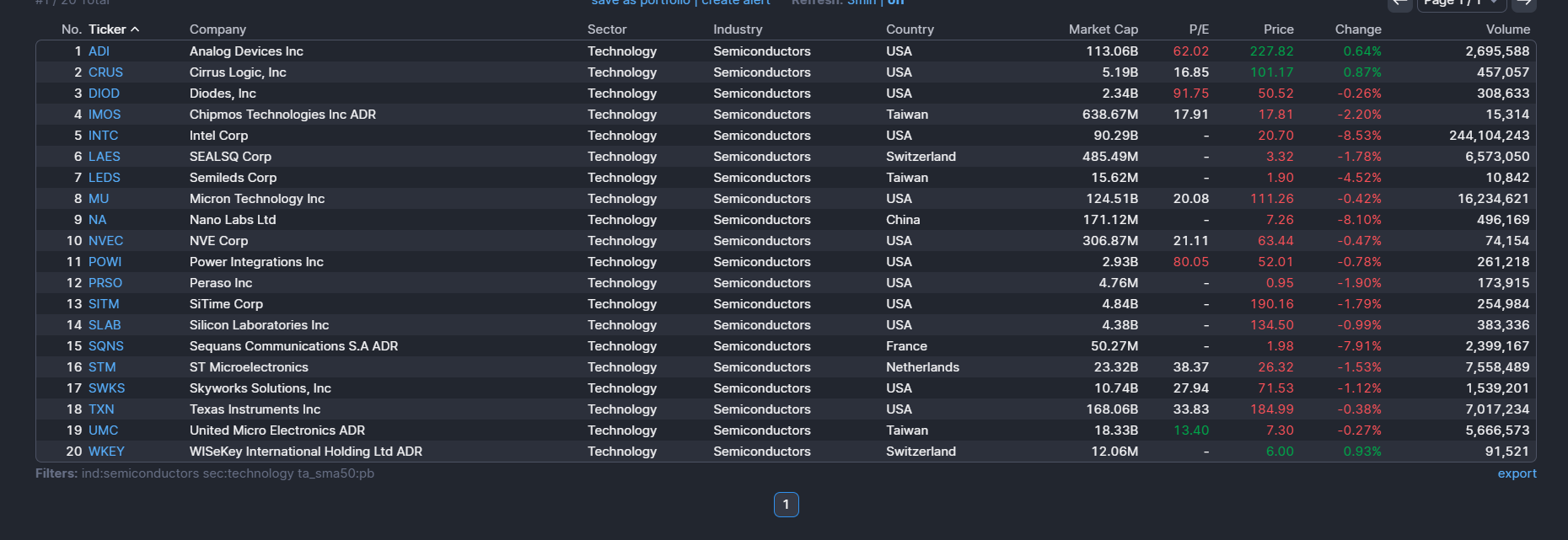The height and width of the screenshot is (540, 1568).
Task: Sort by the Industry column header
Action: click(738, 29)
